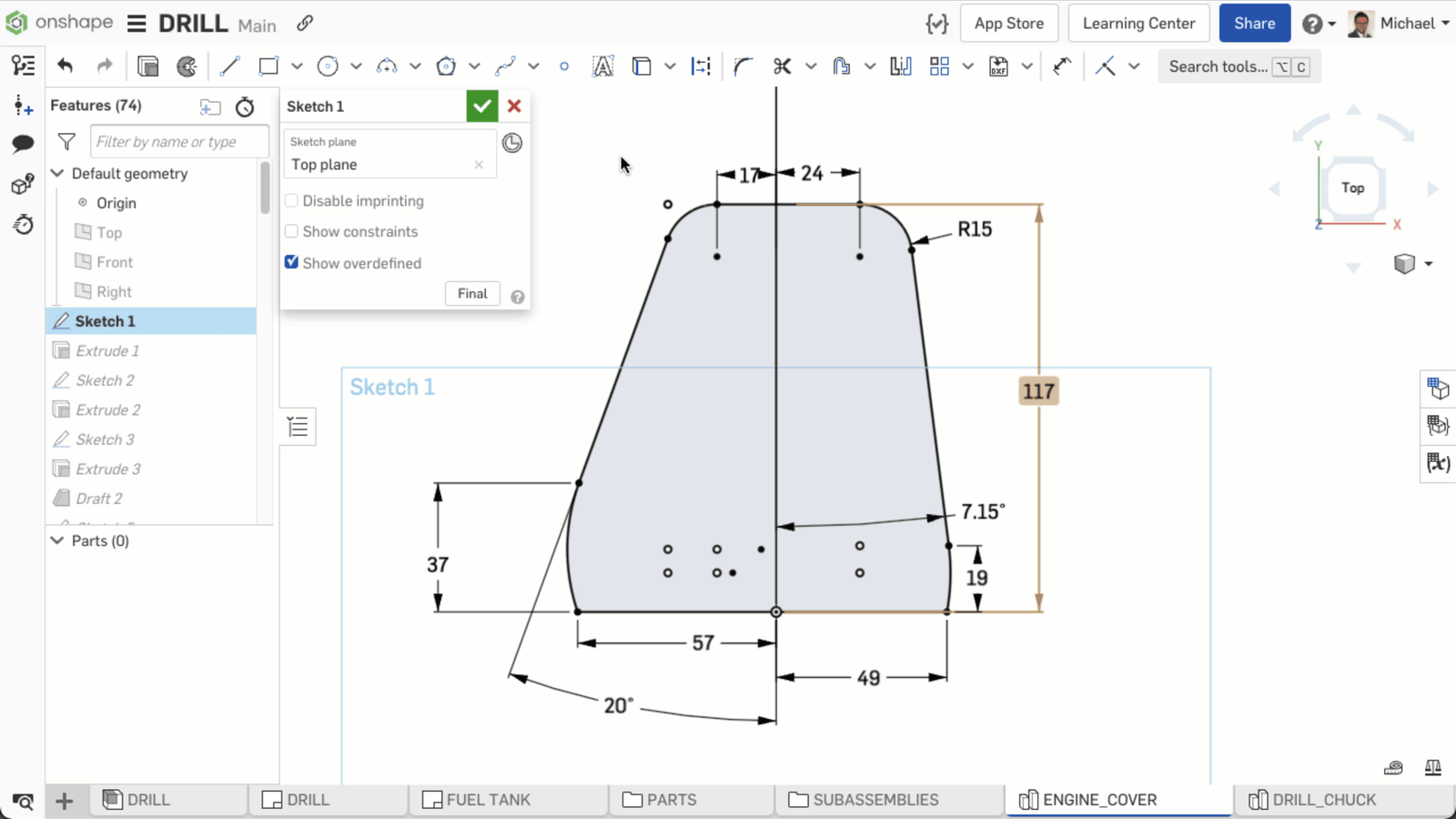Enable Show constraints checkbox
The height and width of the screenshot is (819, 1456).
[x=292, y=232]
